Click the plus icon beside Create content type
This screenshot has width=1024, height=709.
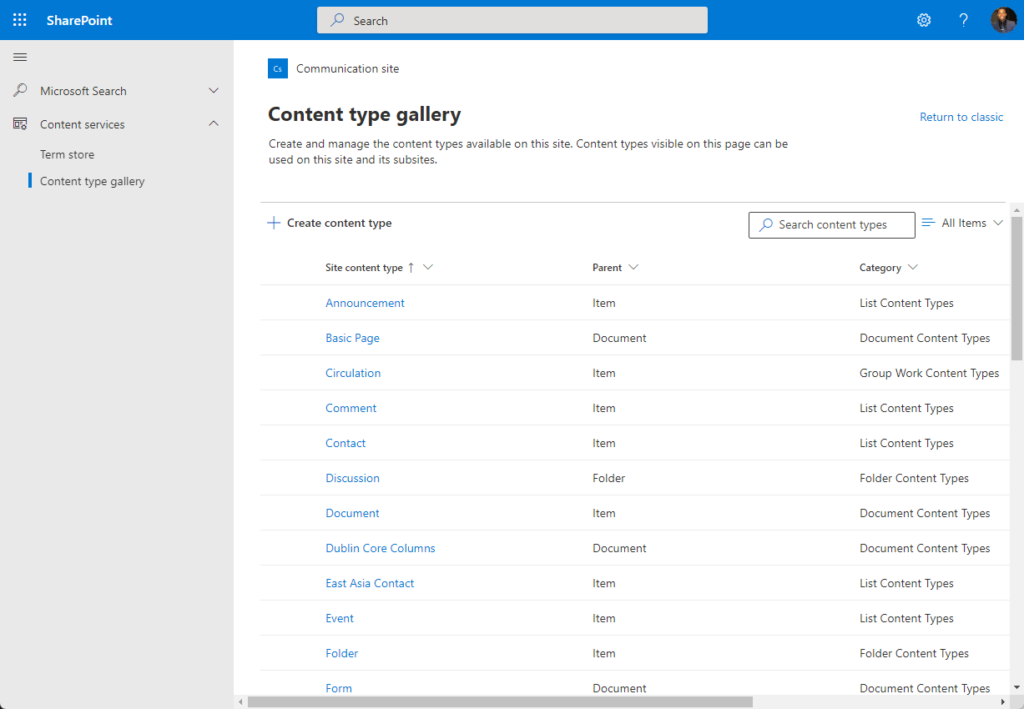point(274,223)
